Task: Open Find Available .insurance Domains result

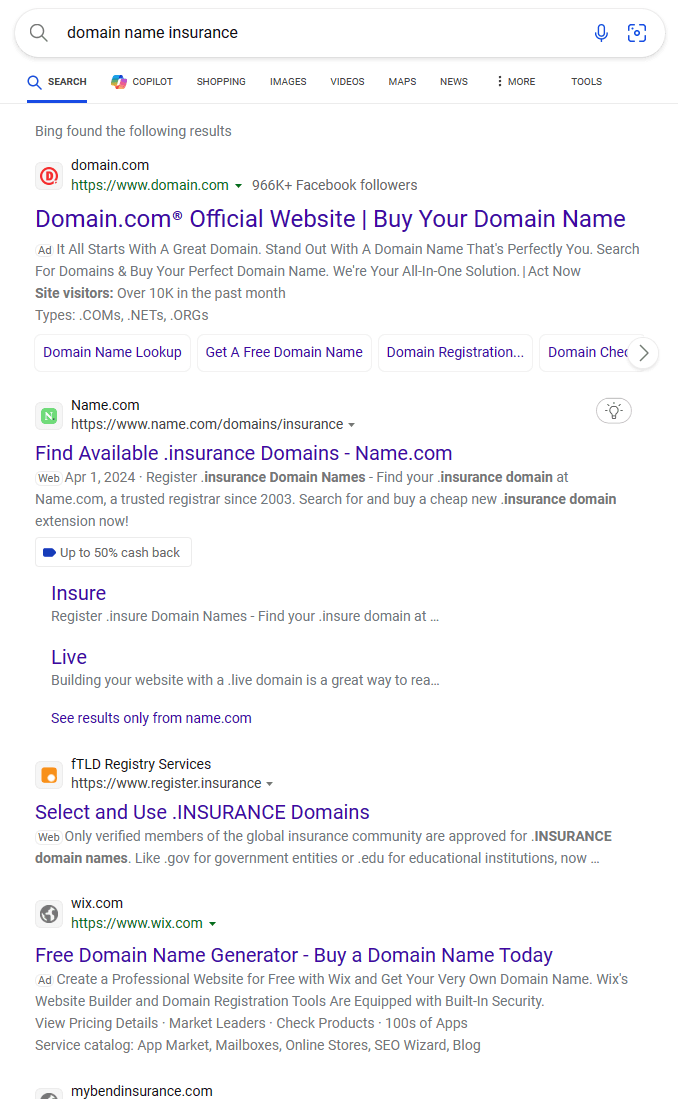Action: click(x=243, y=453)
